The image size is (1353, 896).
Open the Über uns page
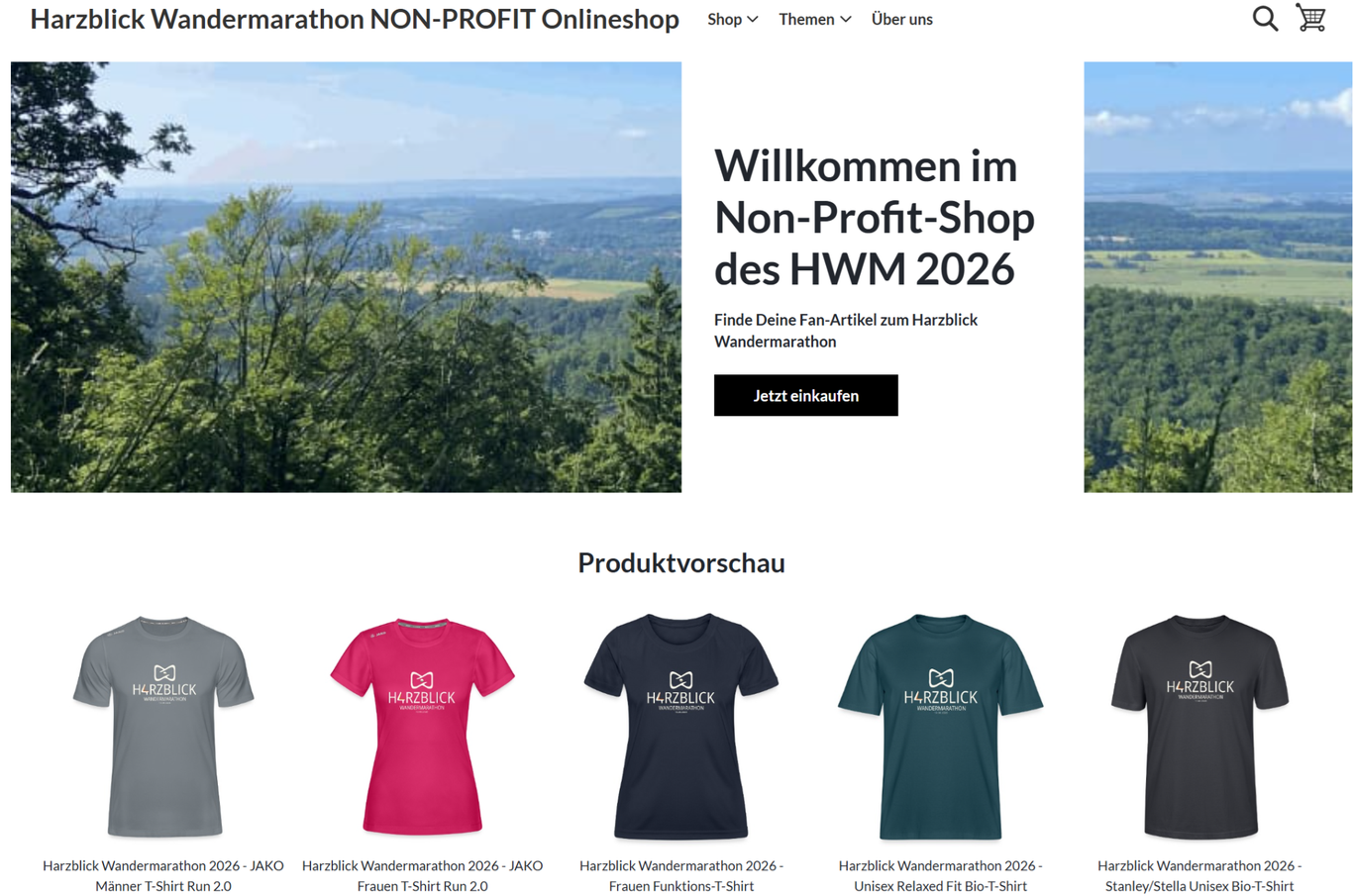[x=901, y=19]
